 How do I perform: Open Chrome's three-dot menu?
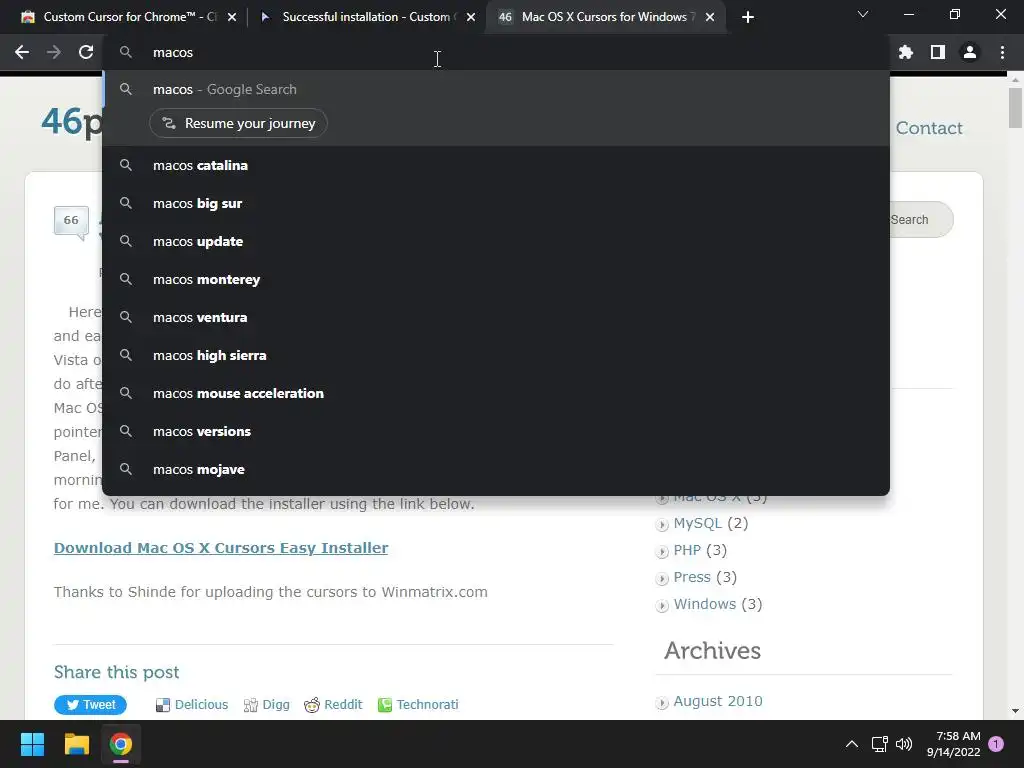(1002, 52)
